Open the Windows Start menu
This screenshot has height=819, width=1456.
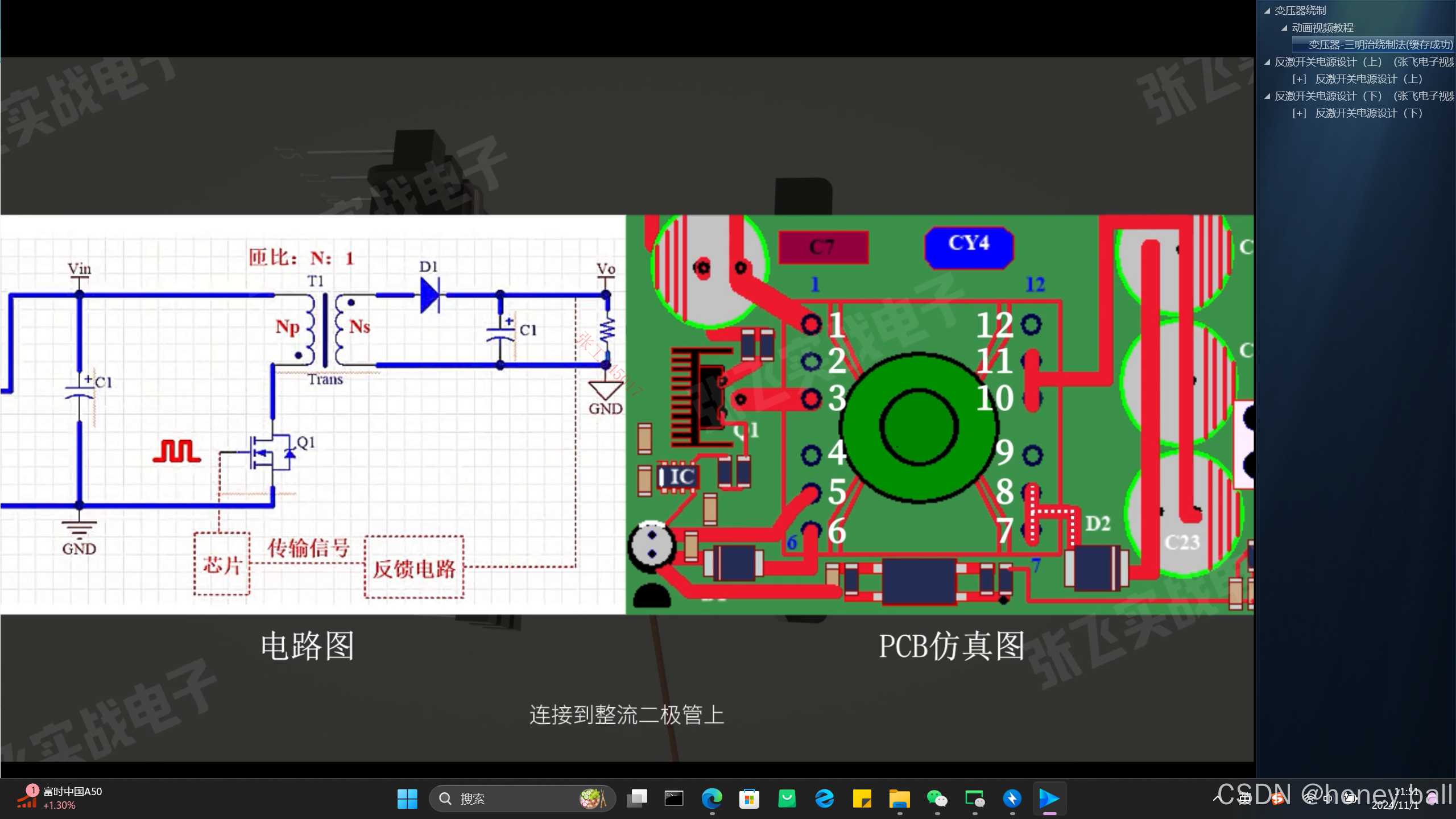[x=407, y=799]
